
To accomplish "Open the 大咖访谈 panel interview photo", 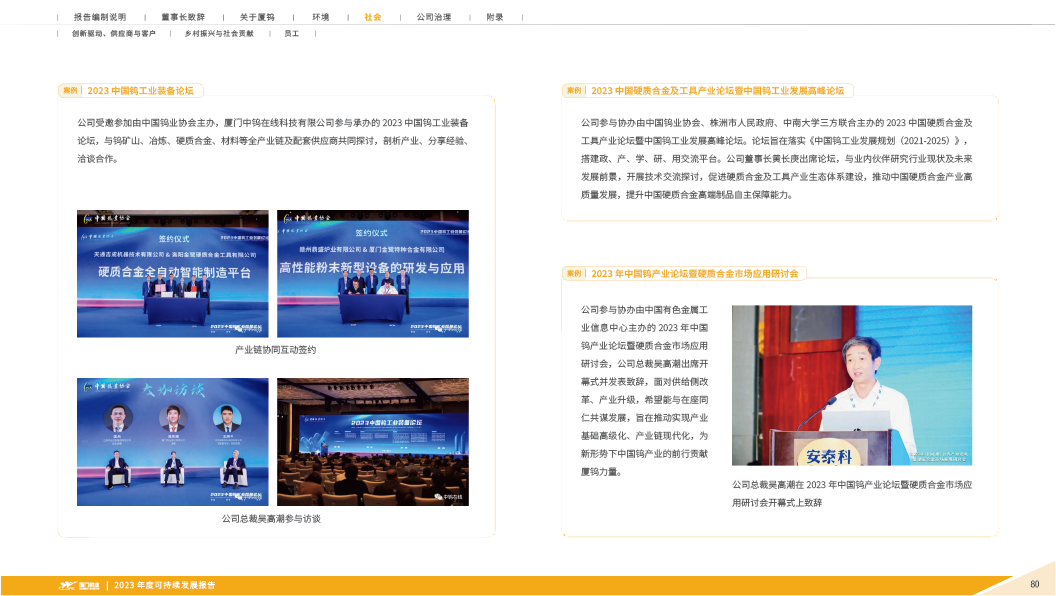I will (173, 441).
